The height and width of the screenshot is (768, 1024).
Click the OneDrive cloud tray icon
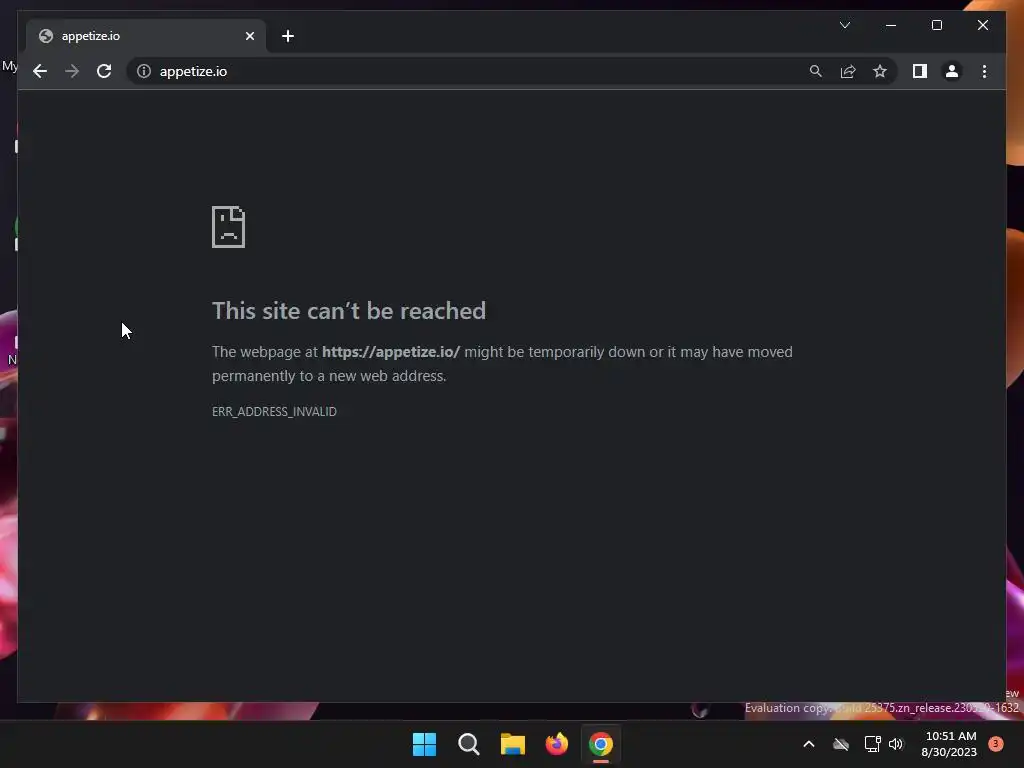pyautogui.click(x=841, y=744)
